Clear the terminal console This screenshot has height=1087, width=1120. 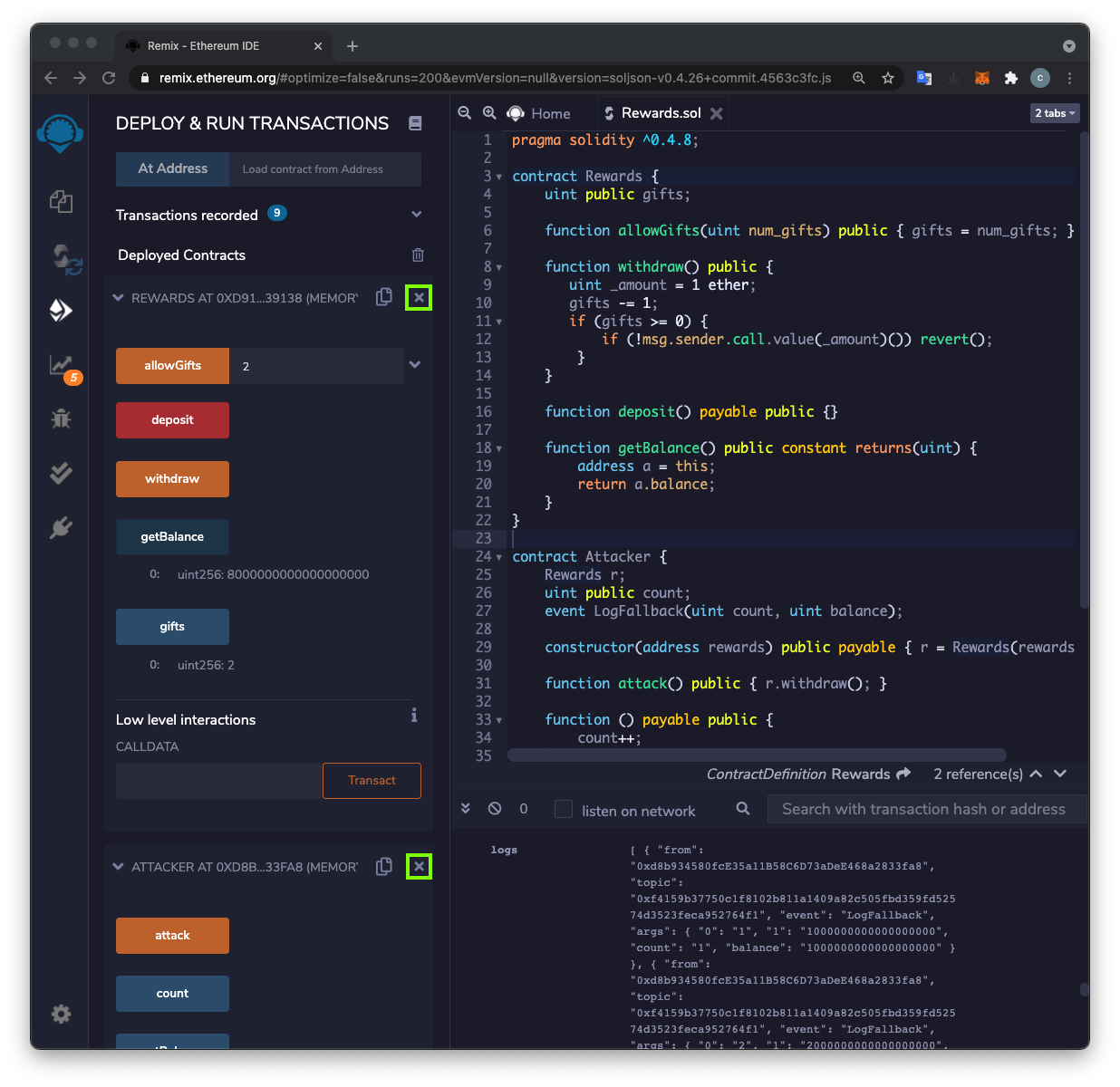(x=495, y=808)
